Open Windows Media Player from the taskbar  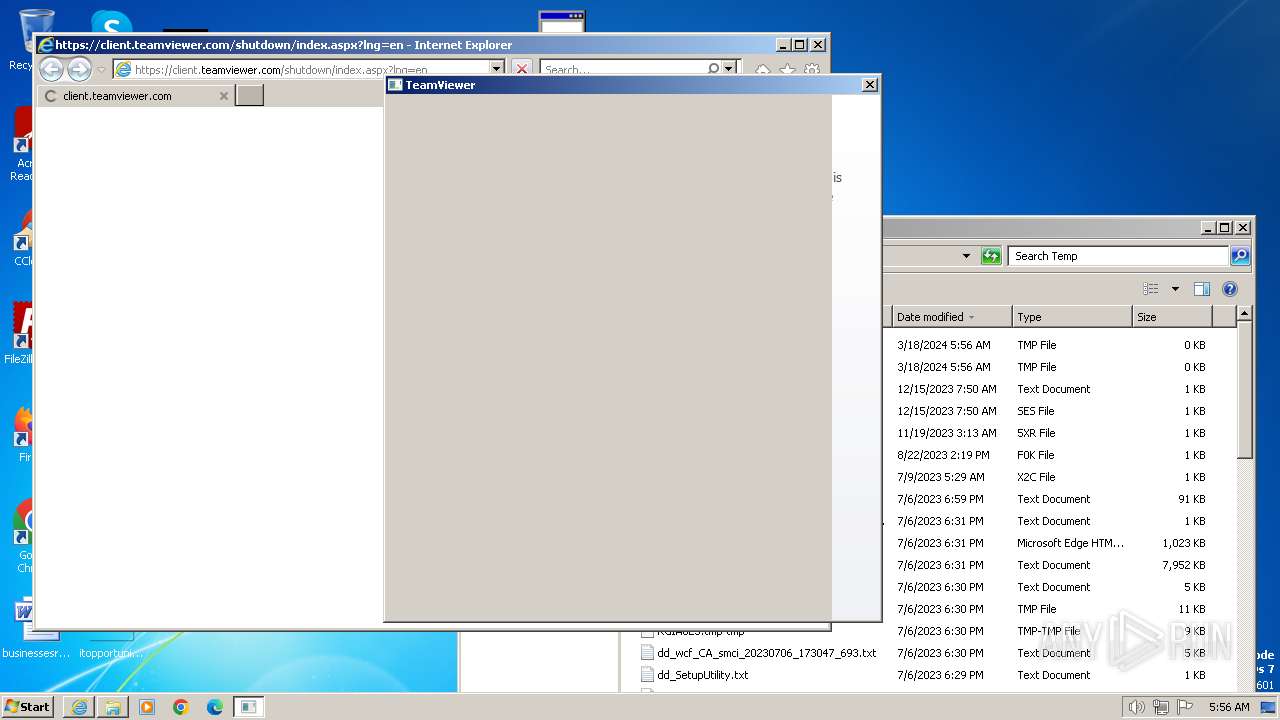[x=147, y=707]
